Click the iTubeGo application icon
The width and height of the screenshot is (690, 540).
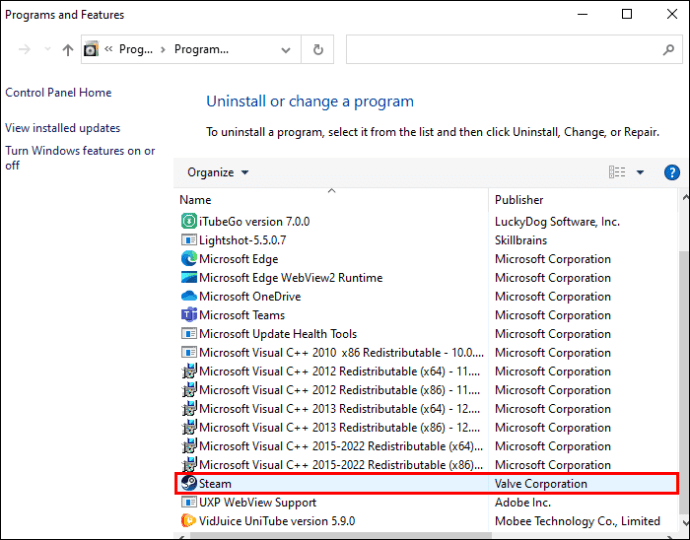(x=189, y=221)
